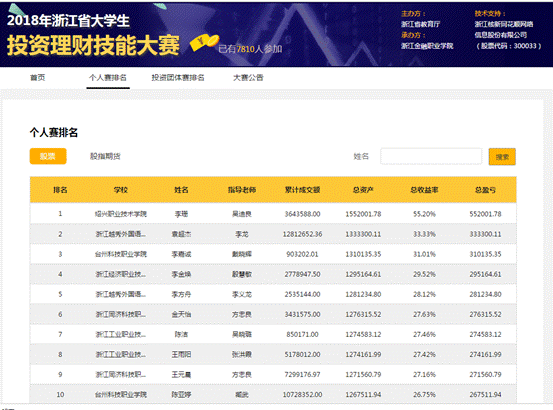This screenshot has width=553, height=410.
Task: Open the 大赛公告 announcements tab
Action: tap(248, 78)
